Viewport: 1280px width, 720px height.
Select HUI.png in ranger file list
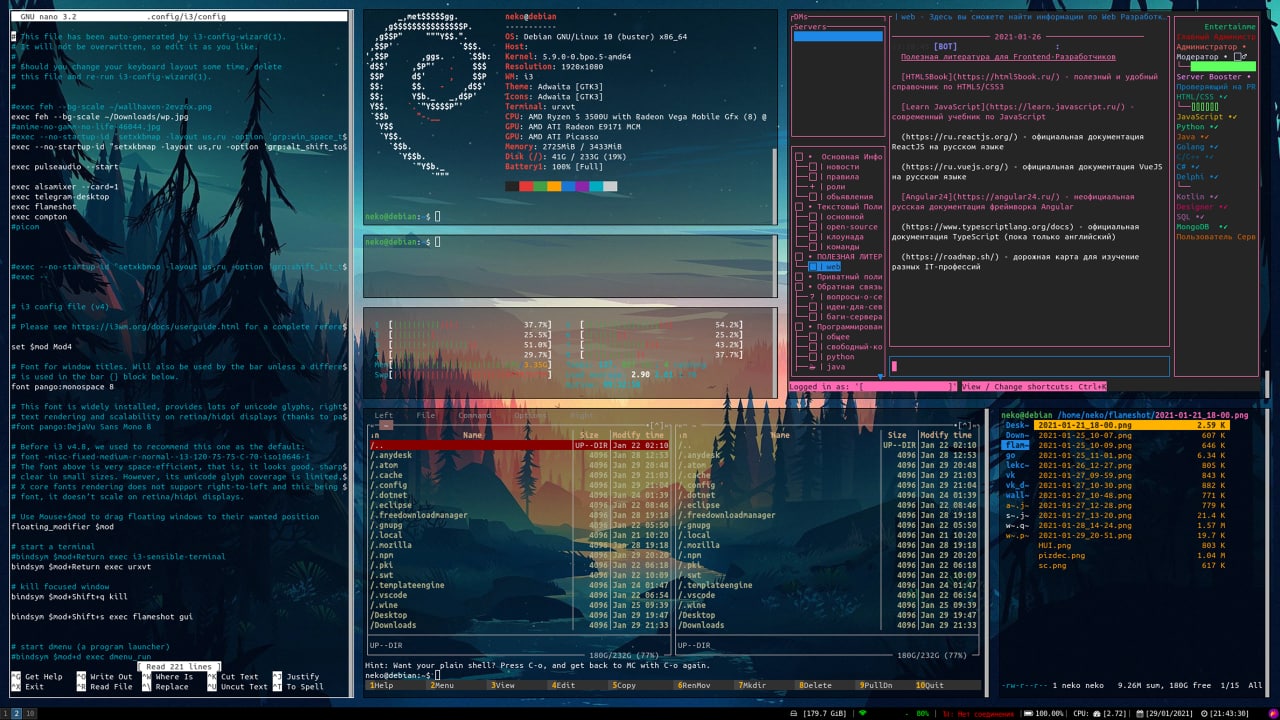tap(1132, 545)
